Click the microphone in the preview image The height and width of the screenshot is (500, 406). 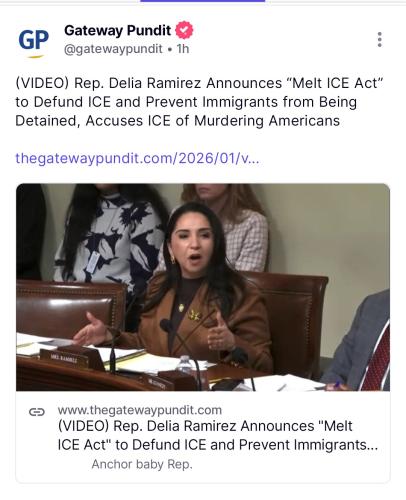coord(166,325)
